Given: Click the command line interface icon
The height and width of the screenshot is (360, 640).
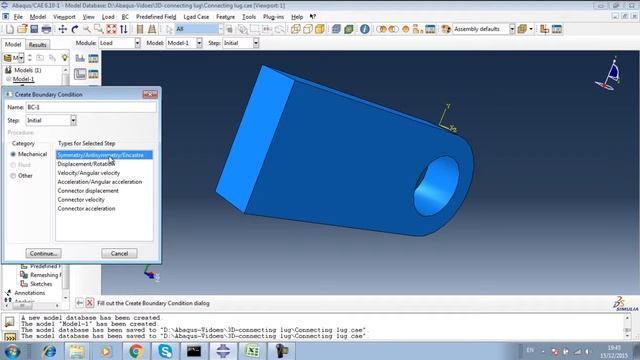Looking at the screenshot, I should [9, 337].
